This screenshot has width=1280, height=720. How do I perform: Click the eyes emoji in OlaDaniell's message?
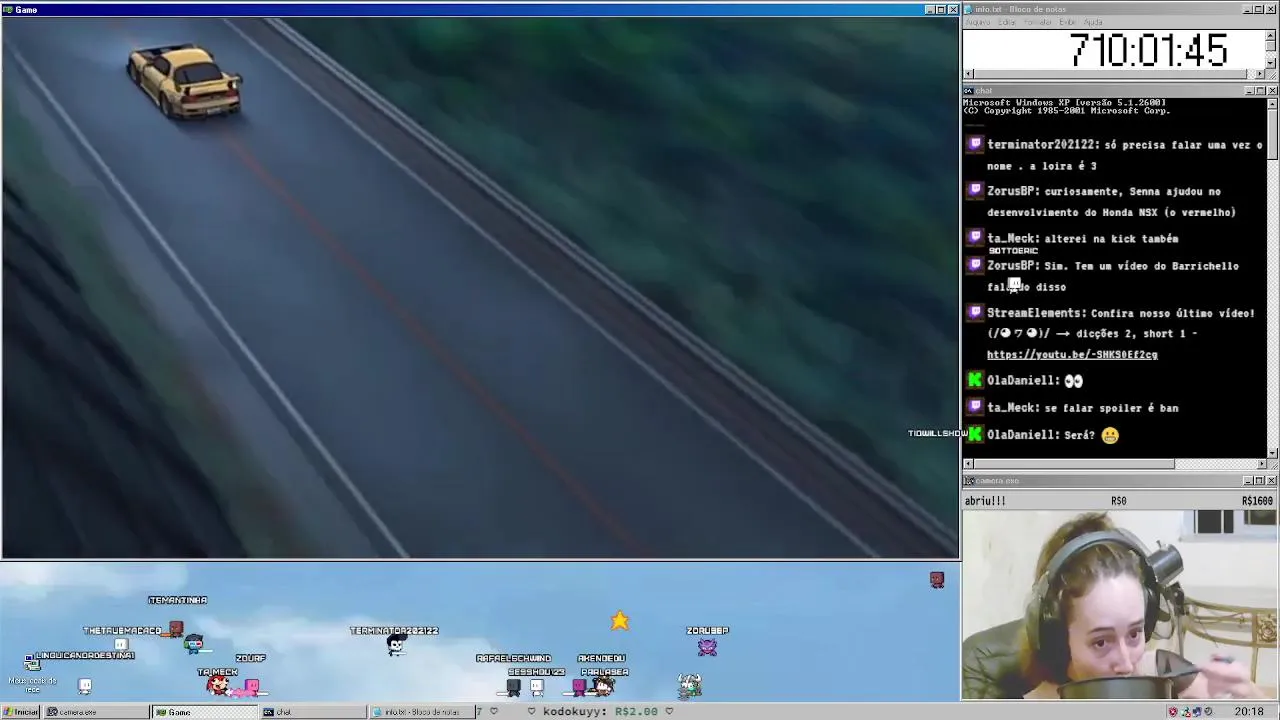pyautogui.click(x=1073, y=381)
